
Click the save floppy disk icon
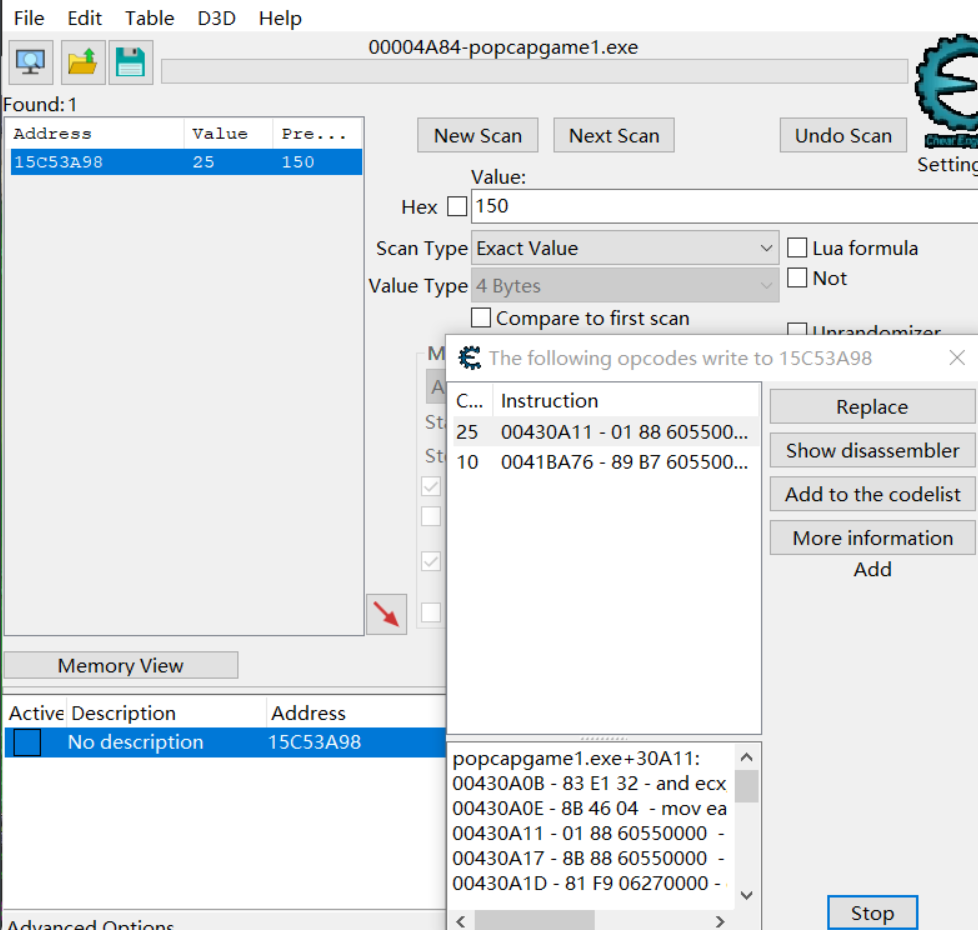pyautogui.click(x=130, y=62)
